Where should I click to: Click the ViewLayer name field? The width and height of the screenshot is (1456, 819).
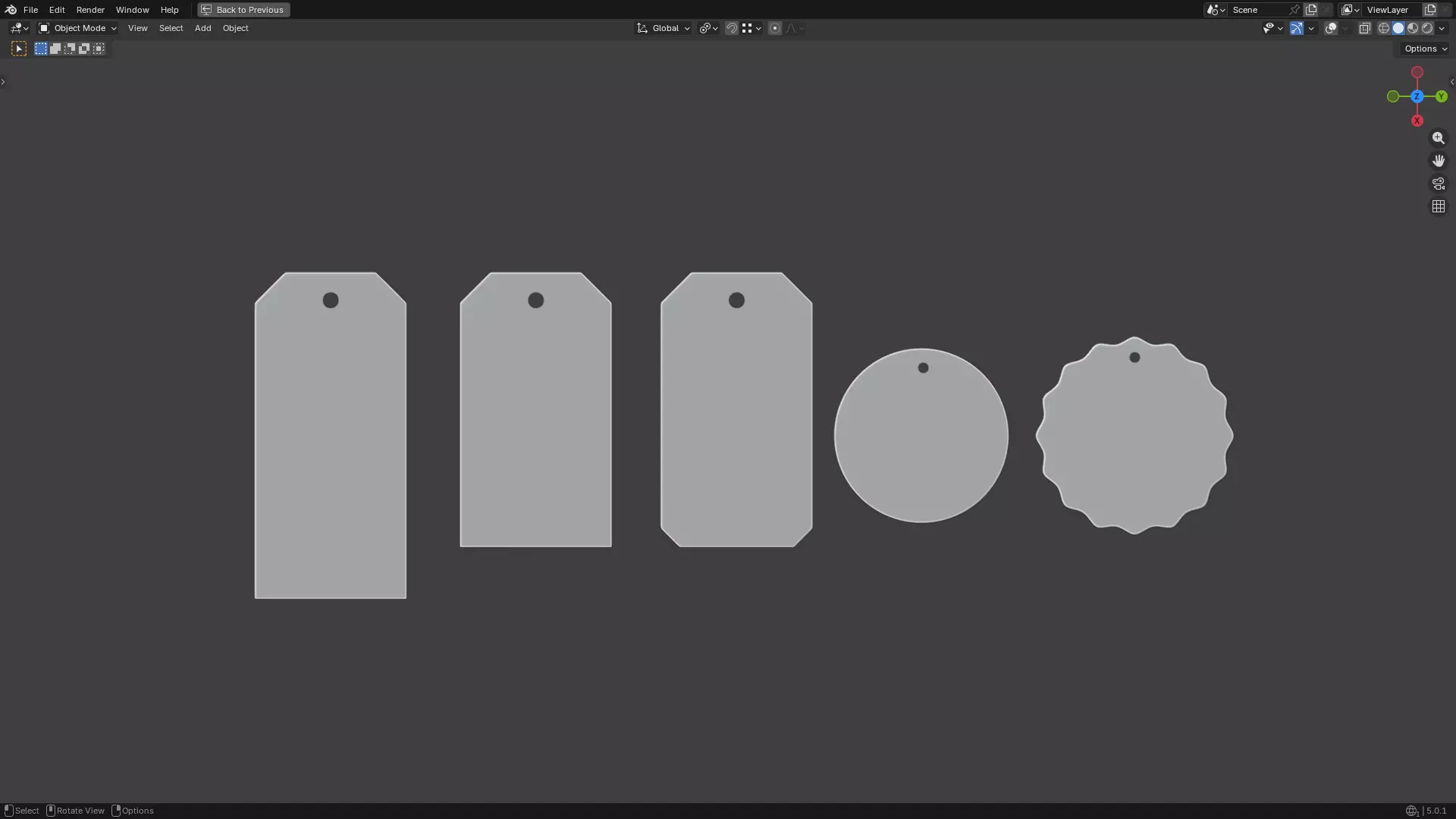[x=1392, y=10]
